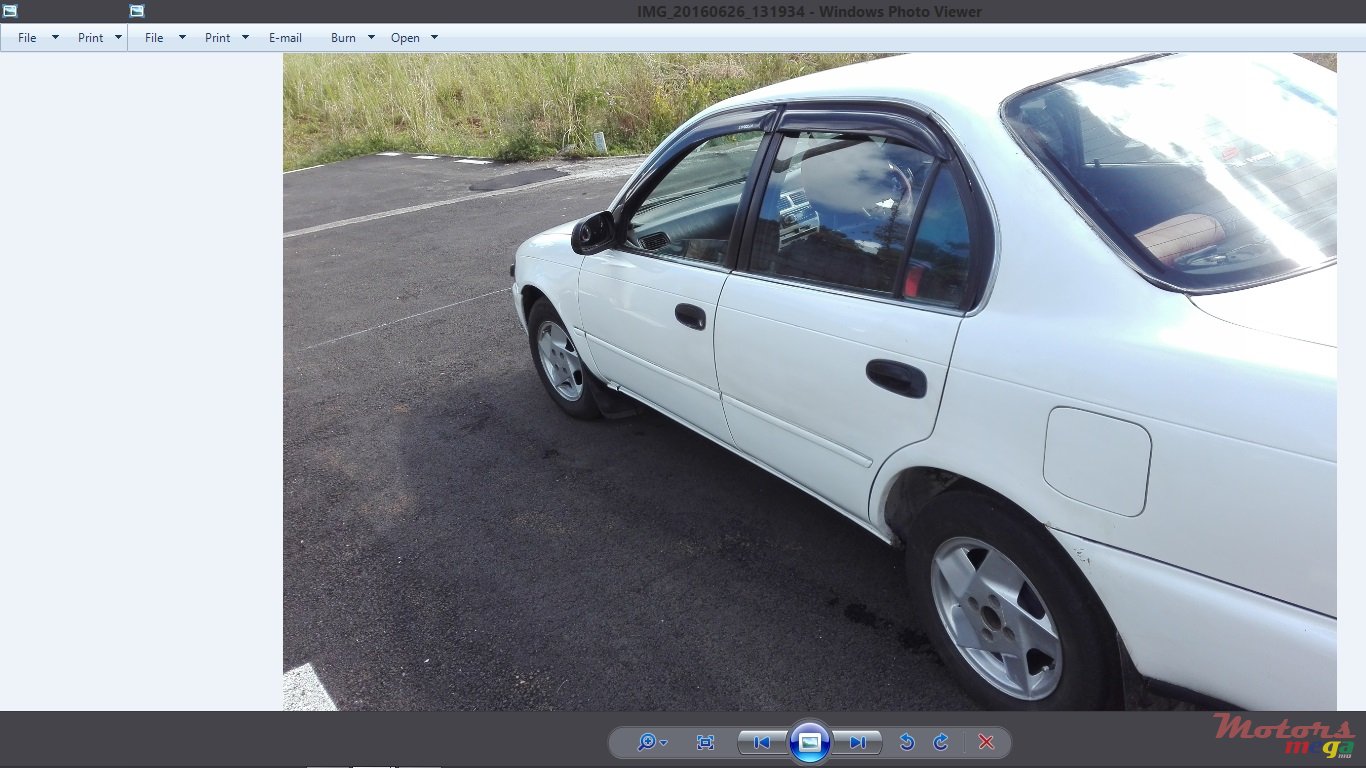This screenshot has width=1366, height=768.
Task: Click the fit-to-window display icon
Action: click(705, 742)
